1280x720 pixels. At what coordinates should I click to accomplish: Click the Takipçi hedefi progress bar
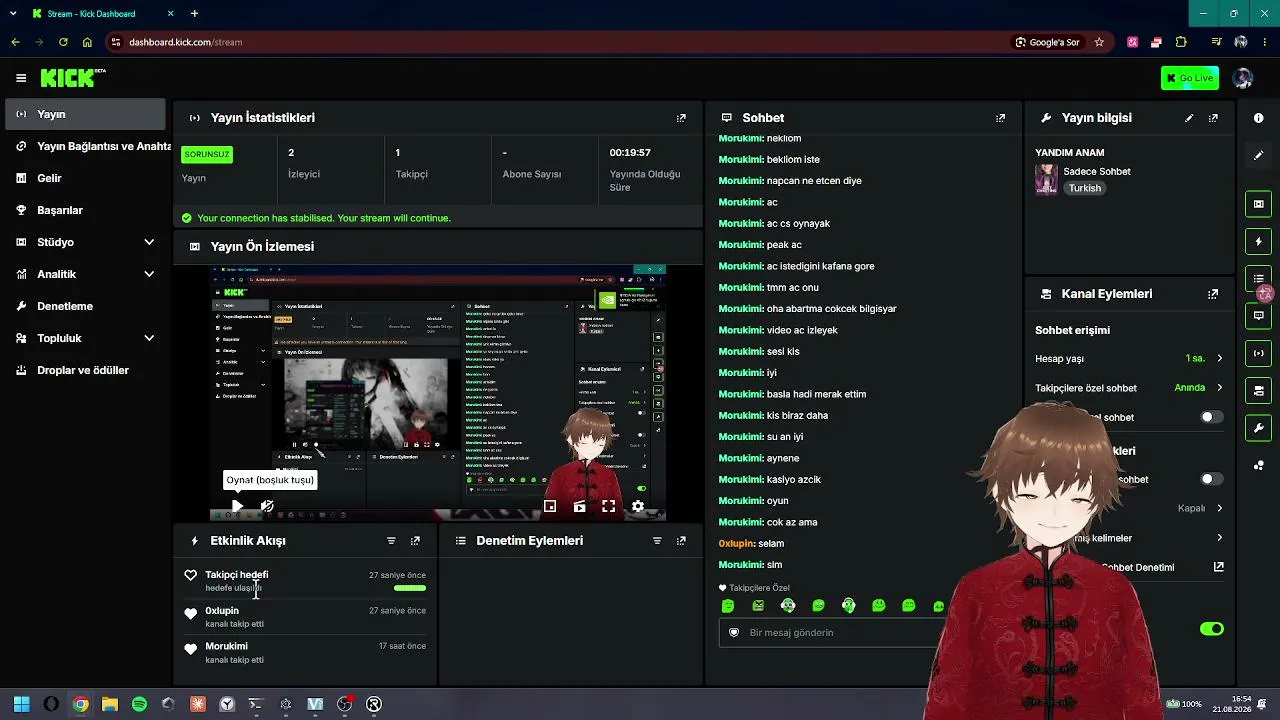pyautogui.click(x=410, y=588)
